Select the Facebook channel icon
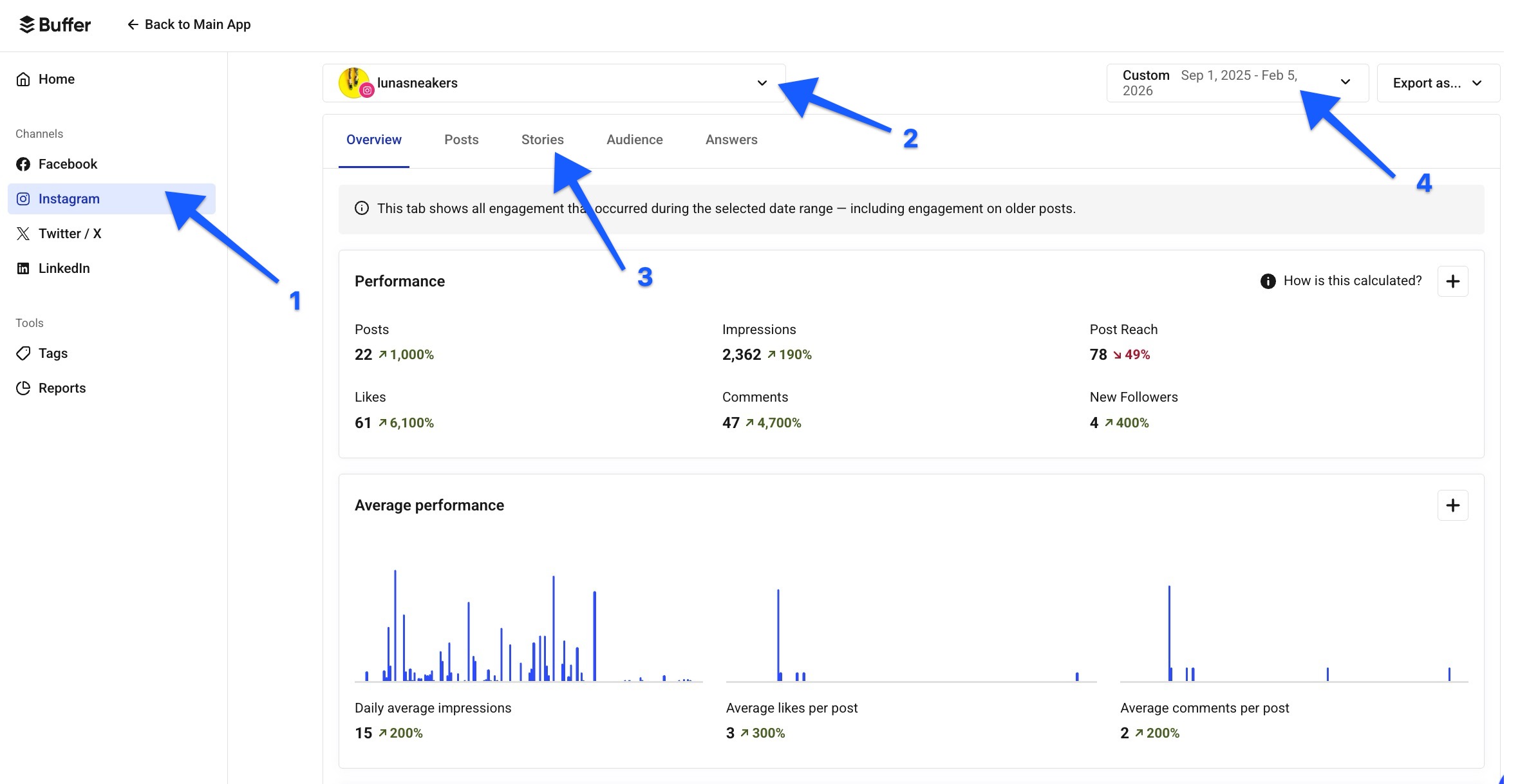This screenshot has width=1529, height=784. [23, 163]
